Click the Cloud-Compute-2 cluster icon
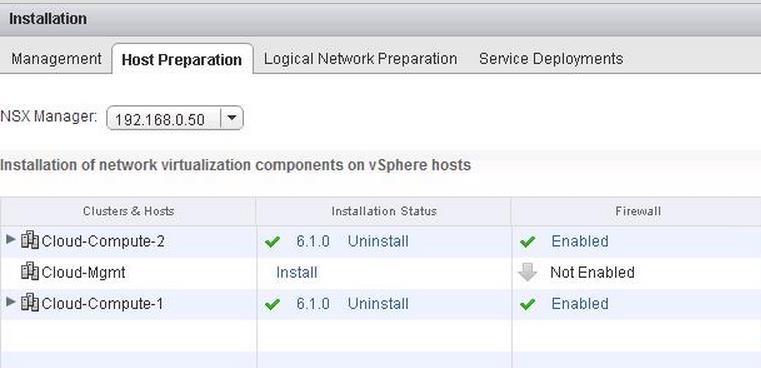The height and width of the screenshot is (368, 761). [30, 239]
